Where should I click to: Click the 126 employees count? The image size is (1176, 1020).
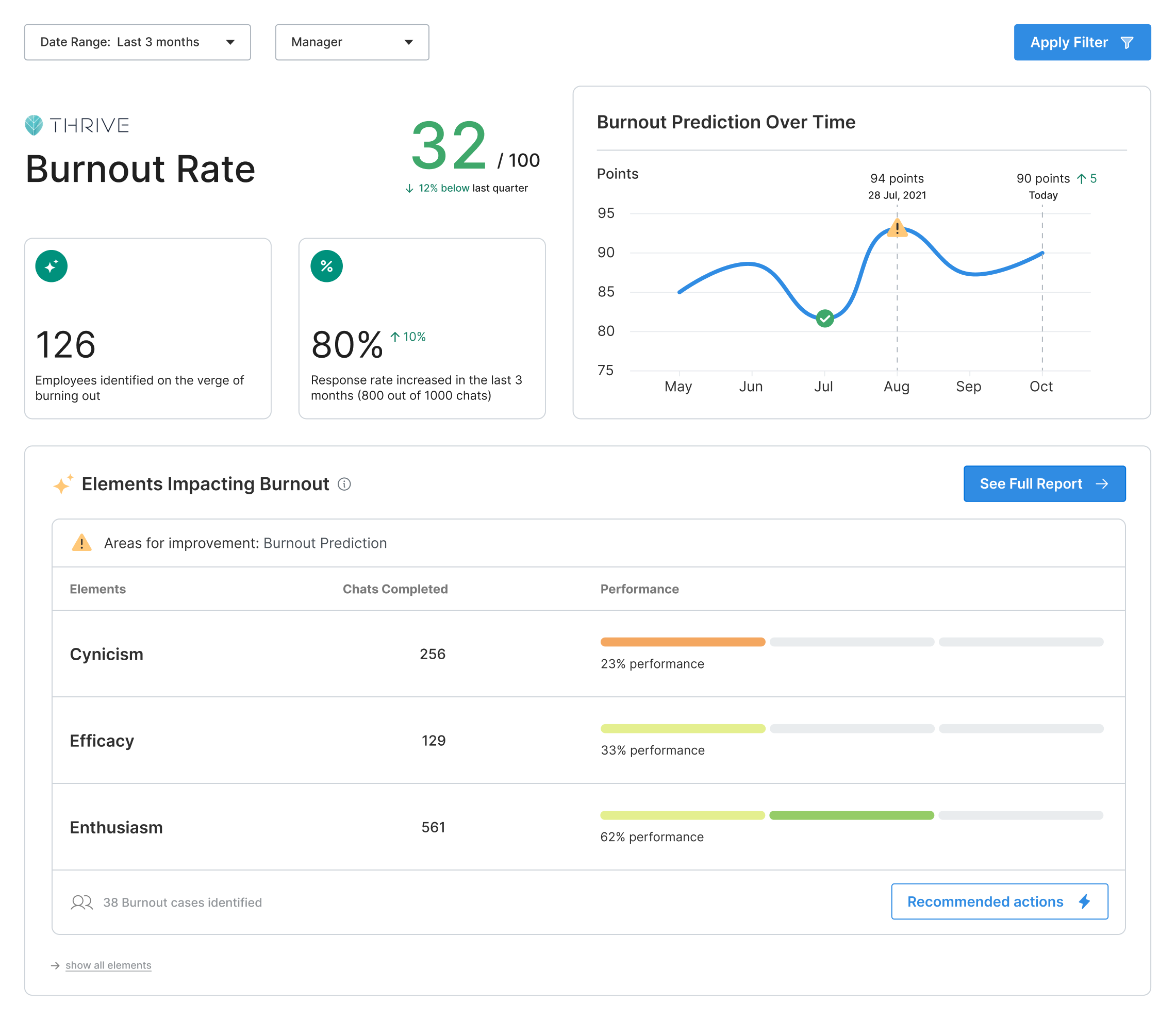point(65,344)
